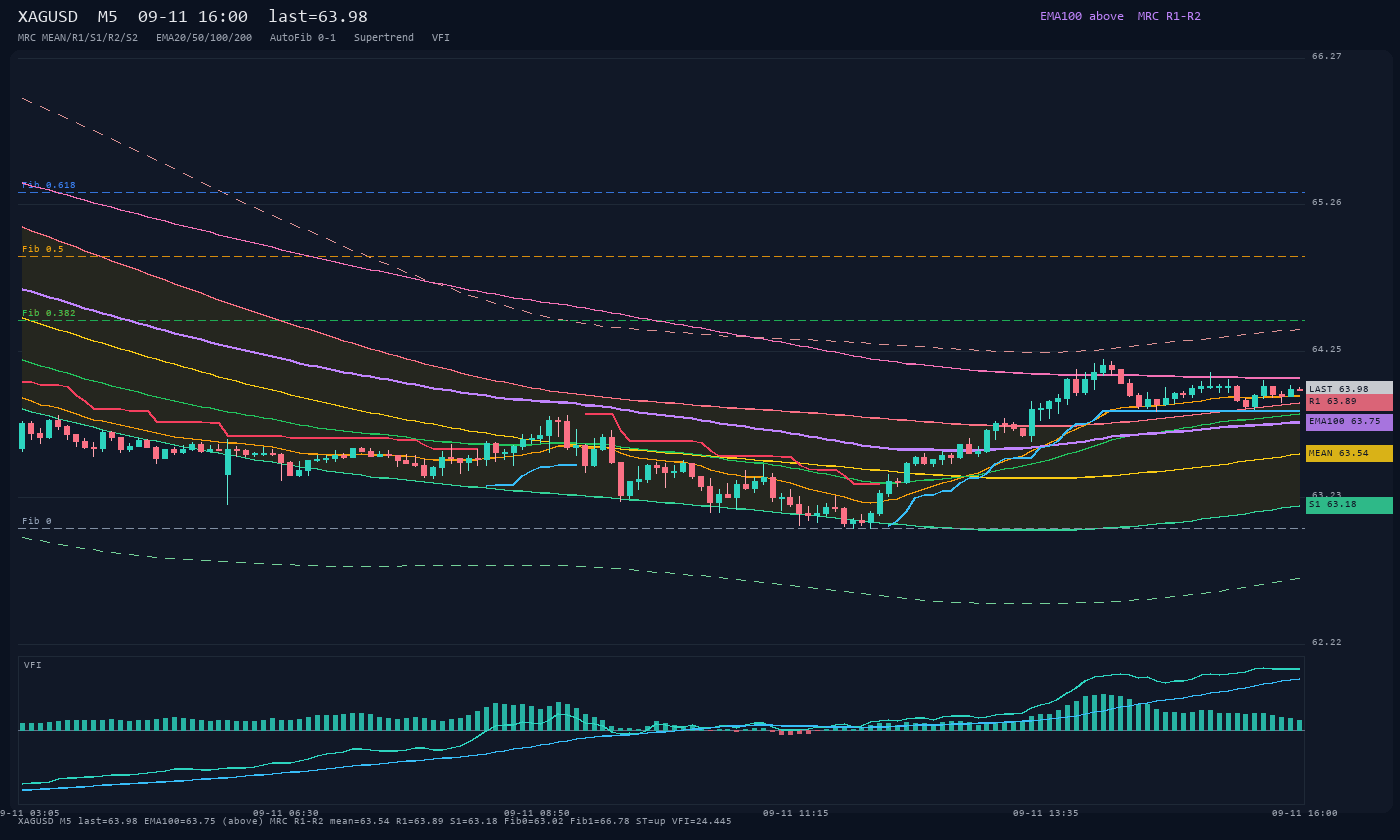Click the S1 63.18 price label

click(1349, 505)
